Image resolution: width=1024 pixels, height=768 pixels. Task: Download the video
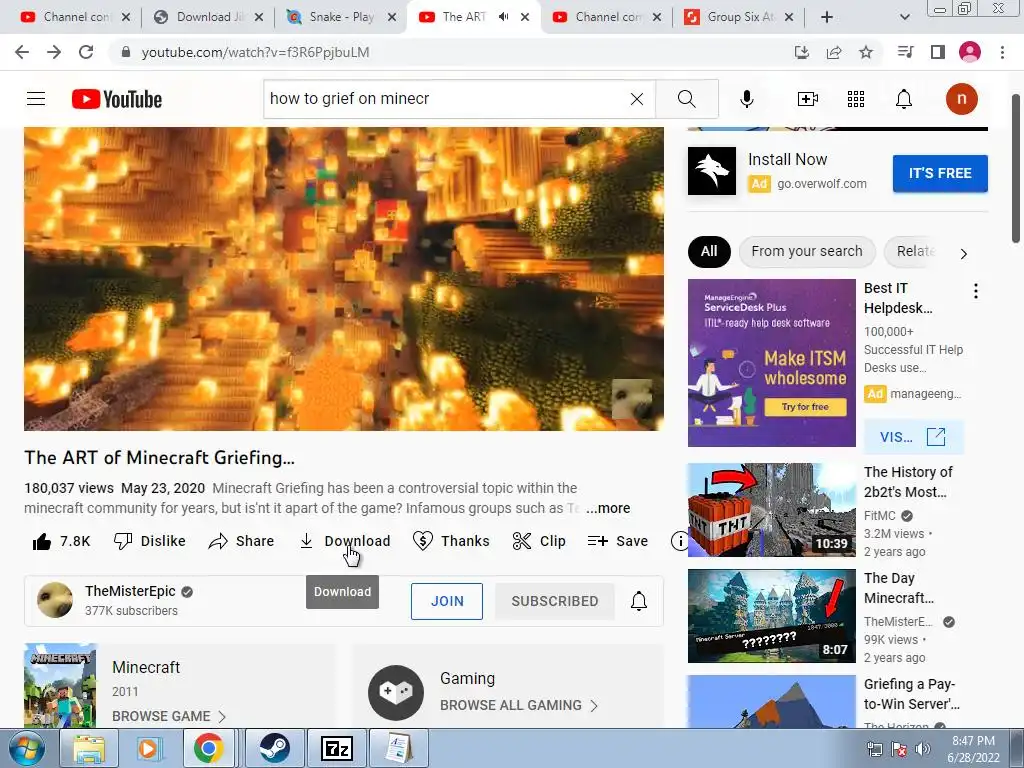pyautogui.click(x=345, y=541)
